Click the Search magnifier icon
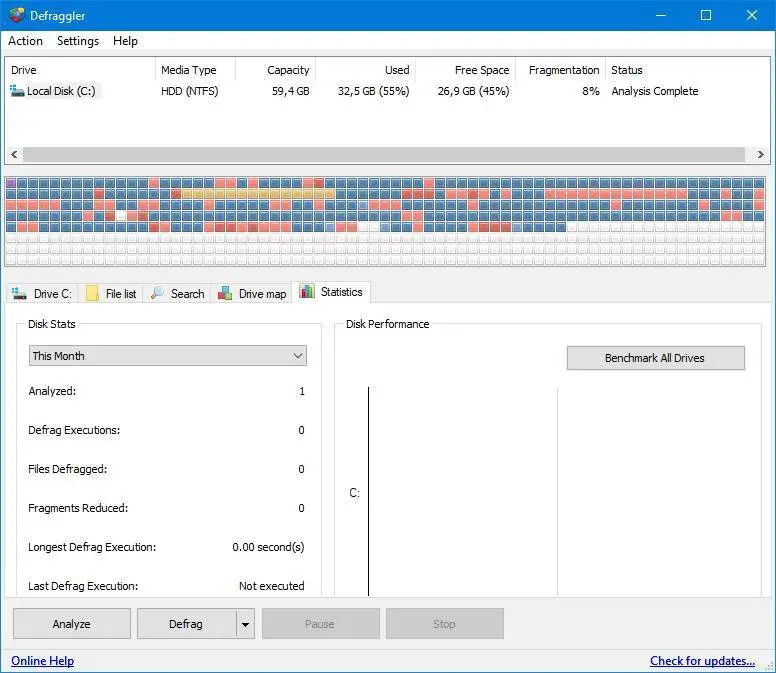 [x=157, y=293]
